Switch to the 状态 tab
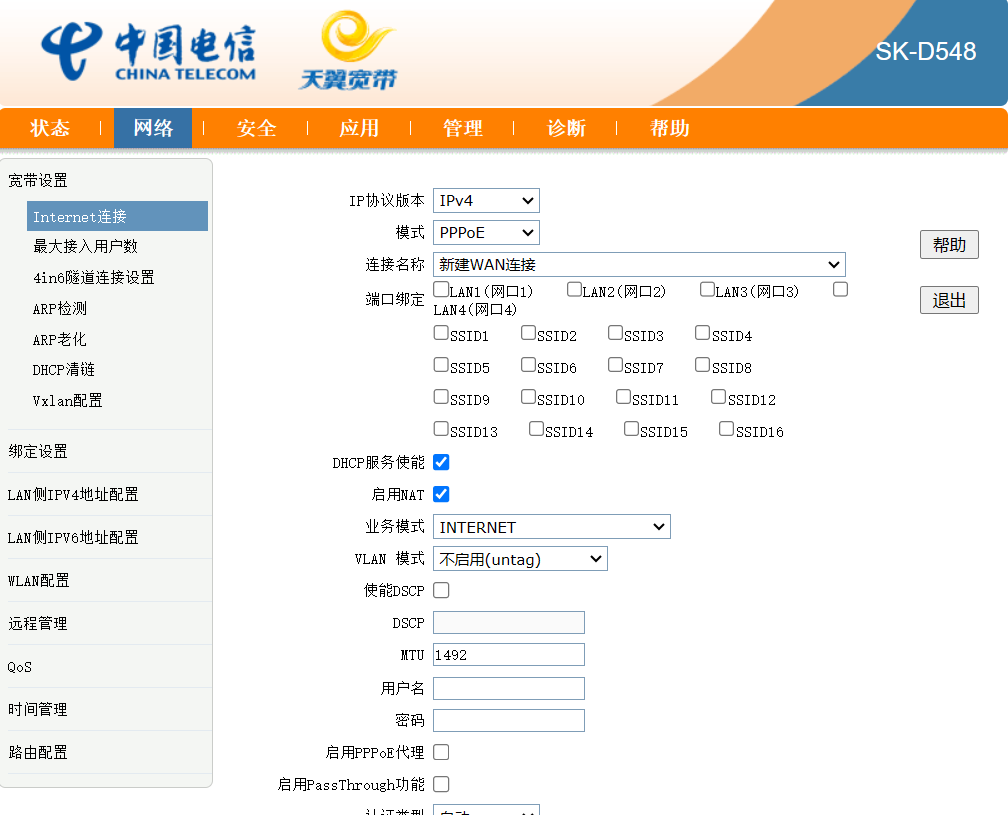 (x=50, y=128)
